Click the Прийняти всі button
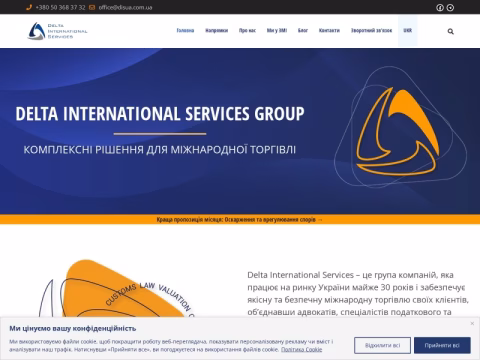This screenshot has width=480, height=360. [x=442, y=345]
